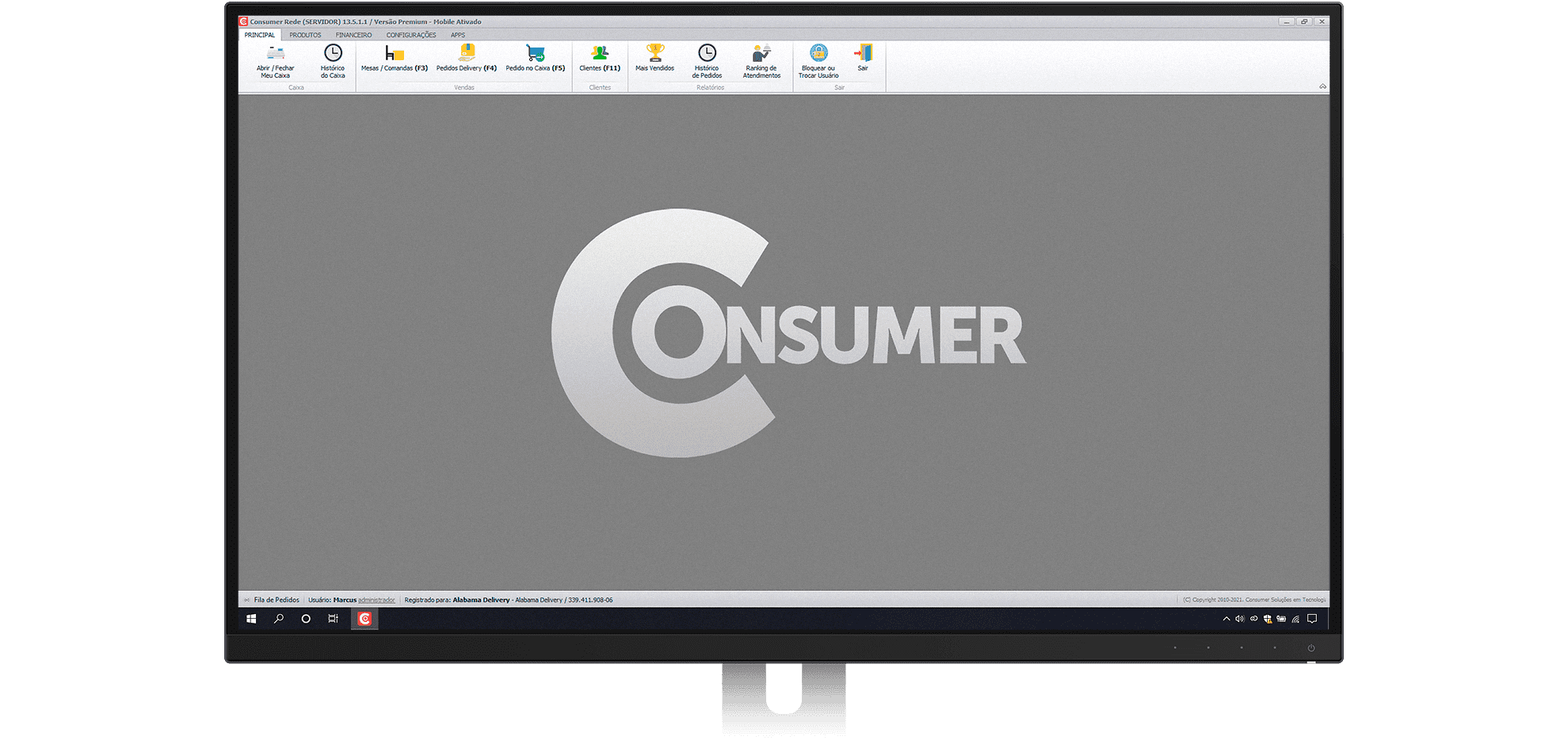1568x744 pixels.
Task: Open Histórico de Pedidos report
Action: pos(707,61)
